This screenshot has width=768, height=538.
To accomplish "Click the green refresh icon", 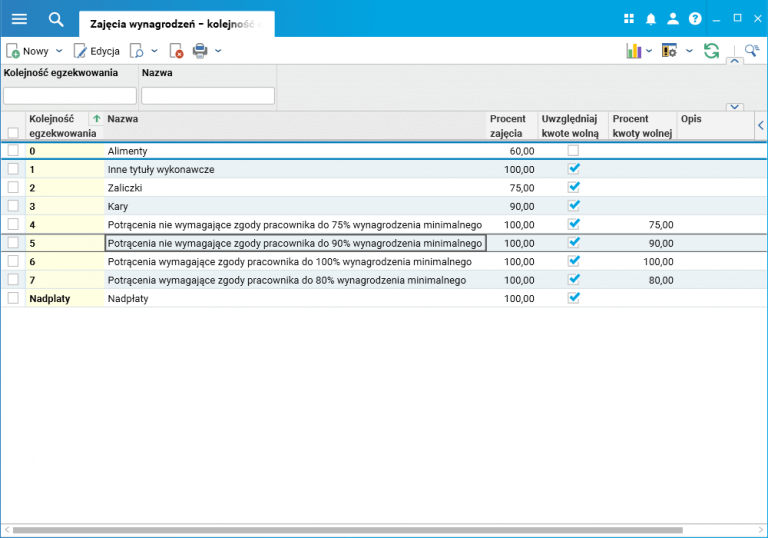I will 711,51.
